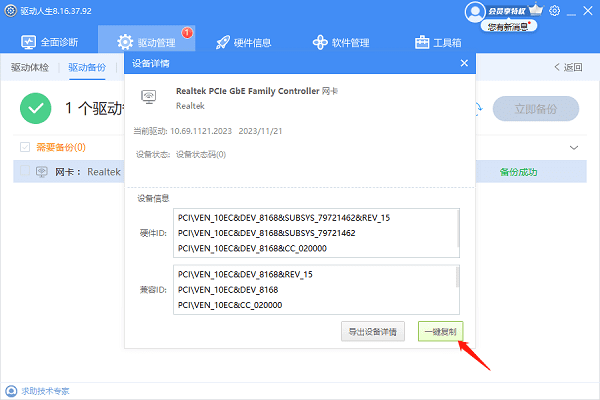
Task: Click 返回 to go back
Action: [568, 68]
